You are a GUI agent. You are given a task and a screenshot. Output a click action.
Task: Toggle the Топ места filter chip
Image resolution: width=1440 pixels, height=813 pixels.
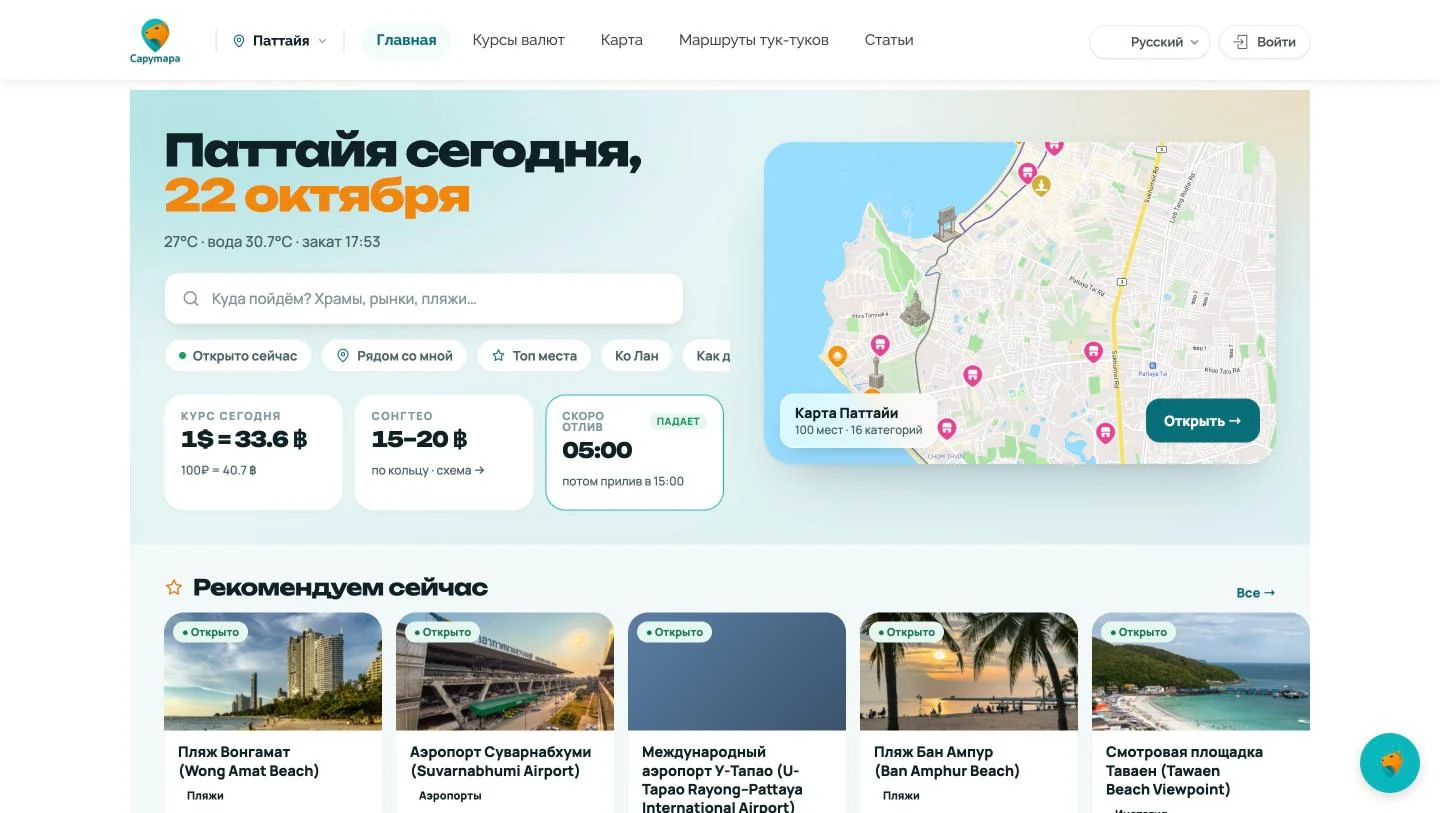tap(534, 356)
